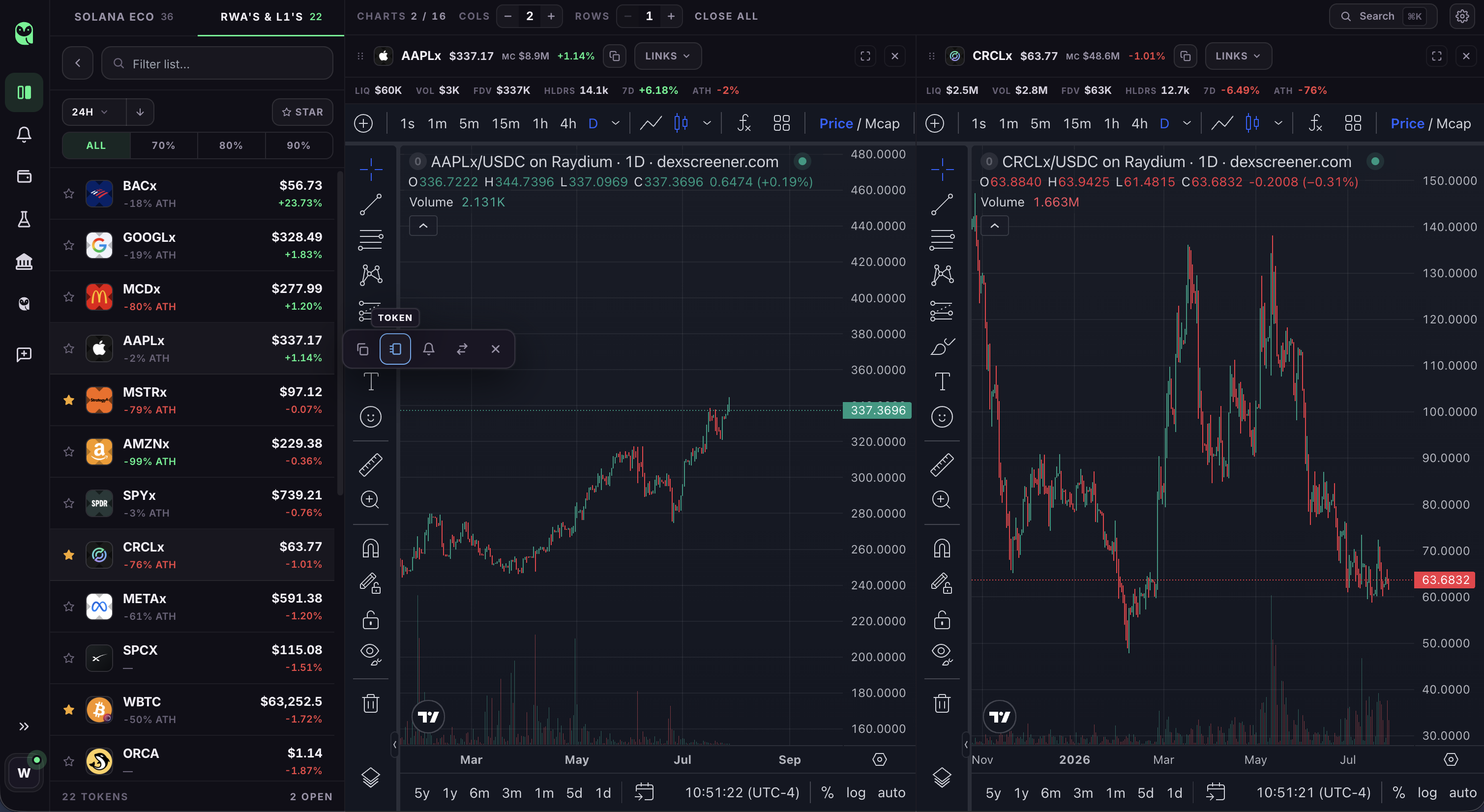Select text tool on CRCLx chart

coord(942,381)
